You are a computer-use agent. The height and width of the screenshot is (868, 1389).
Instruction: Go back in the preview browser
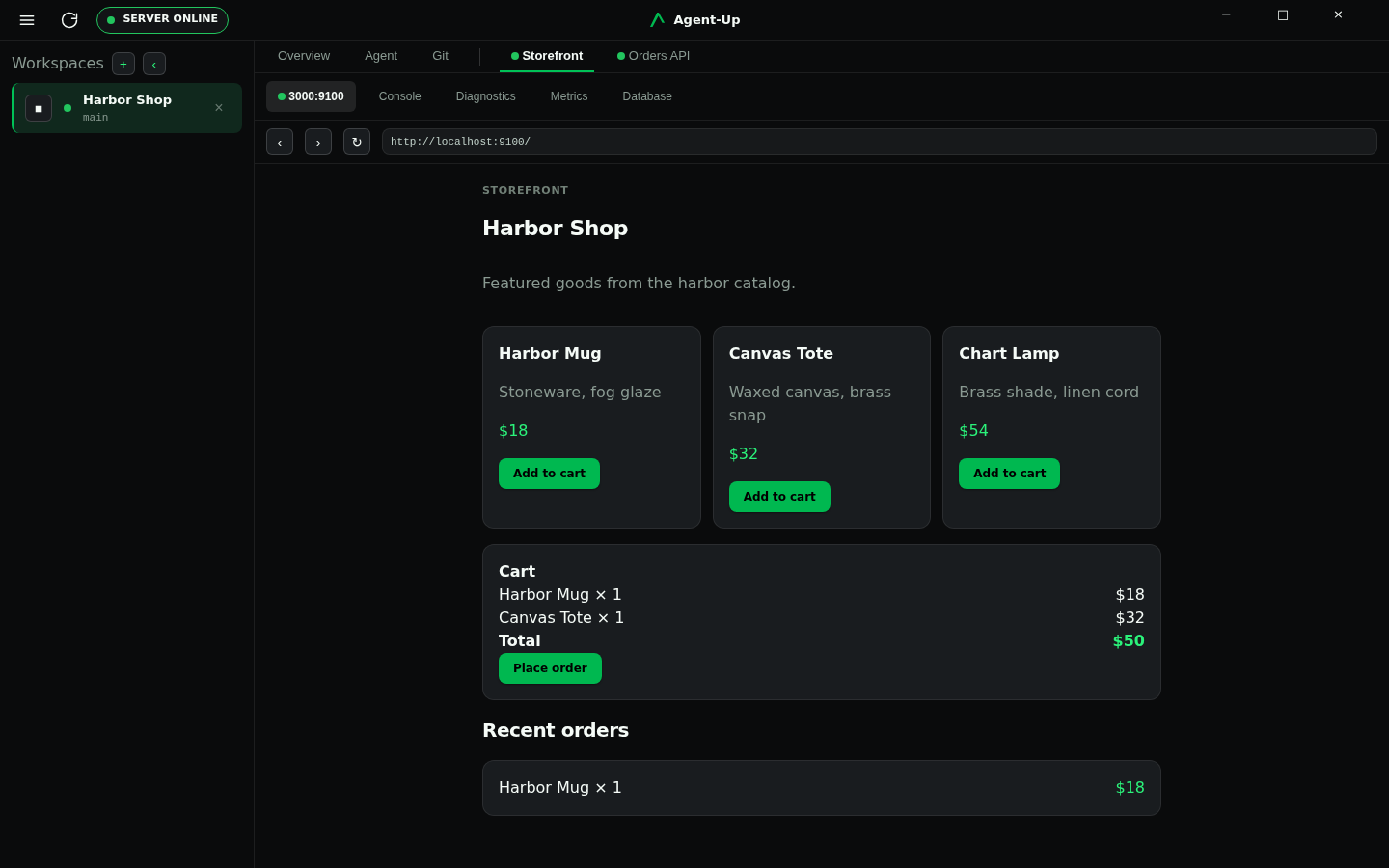point(280,142)
